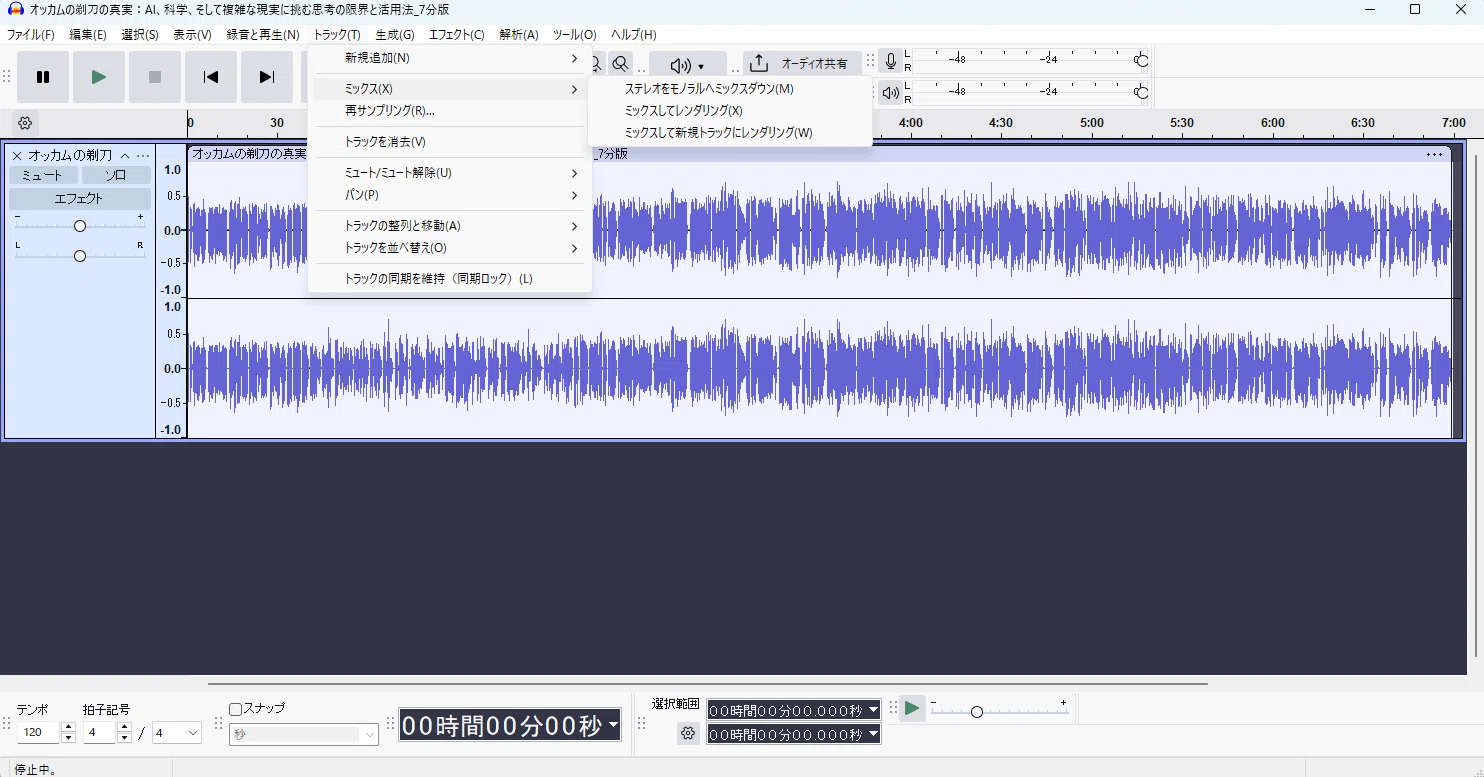Open the track panel three-dot menu
The height and width of the screenshot is (777, 1484).
pos(143,156)
